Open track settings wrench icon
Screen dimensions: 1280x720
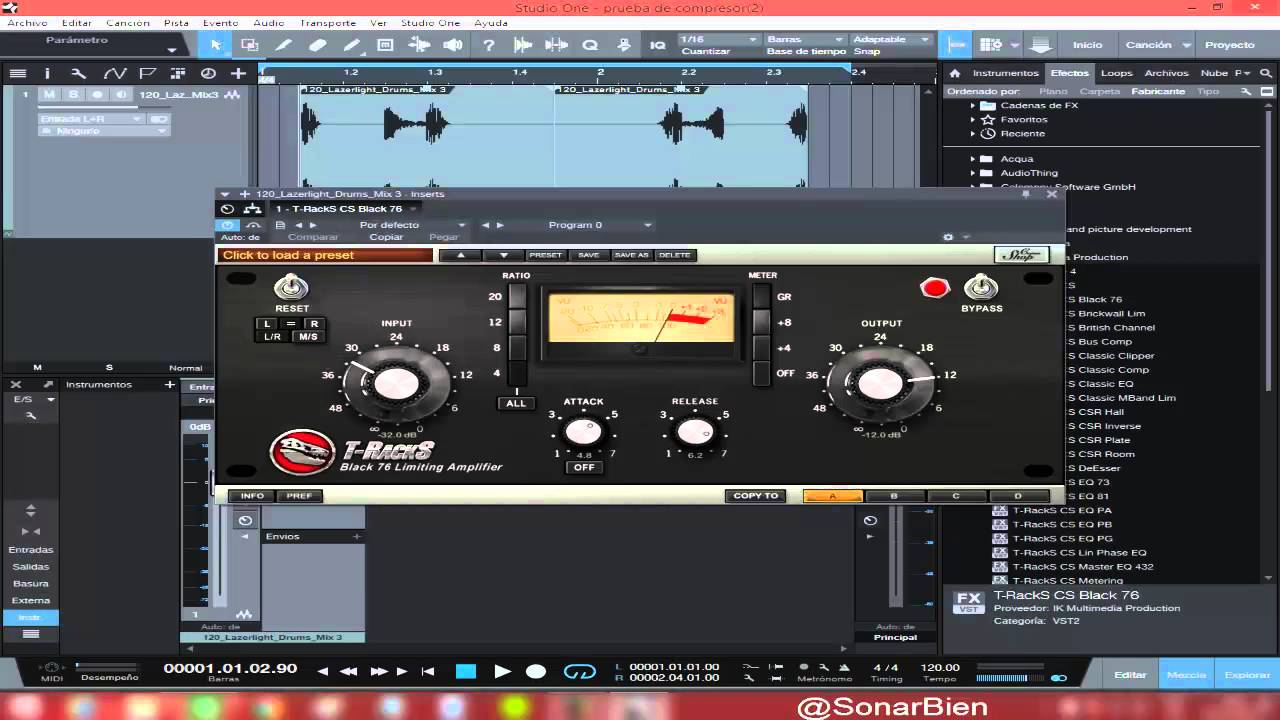click(x=79, y=73)
